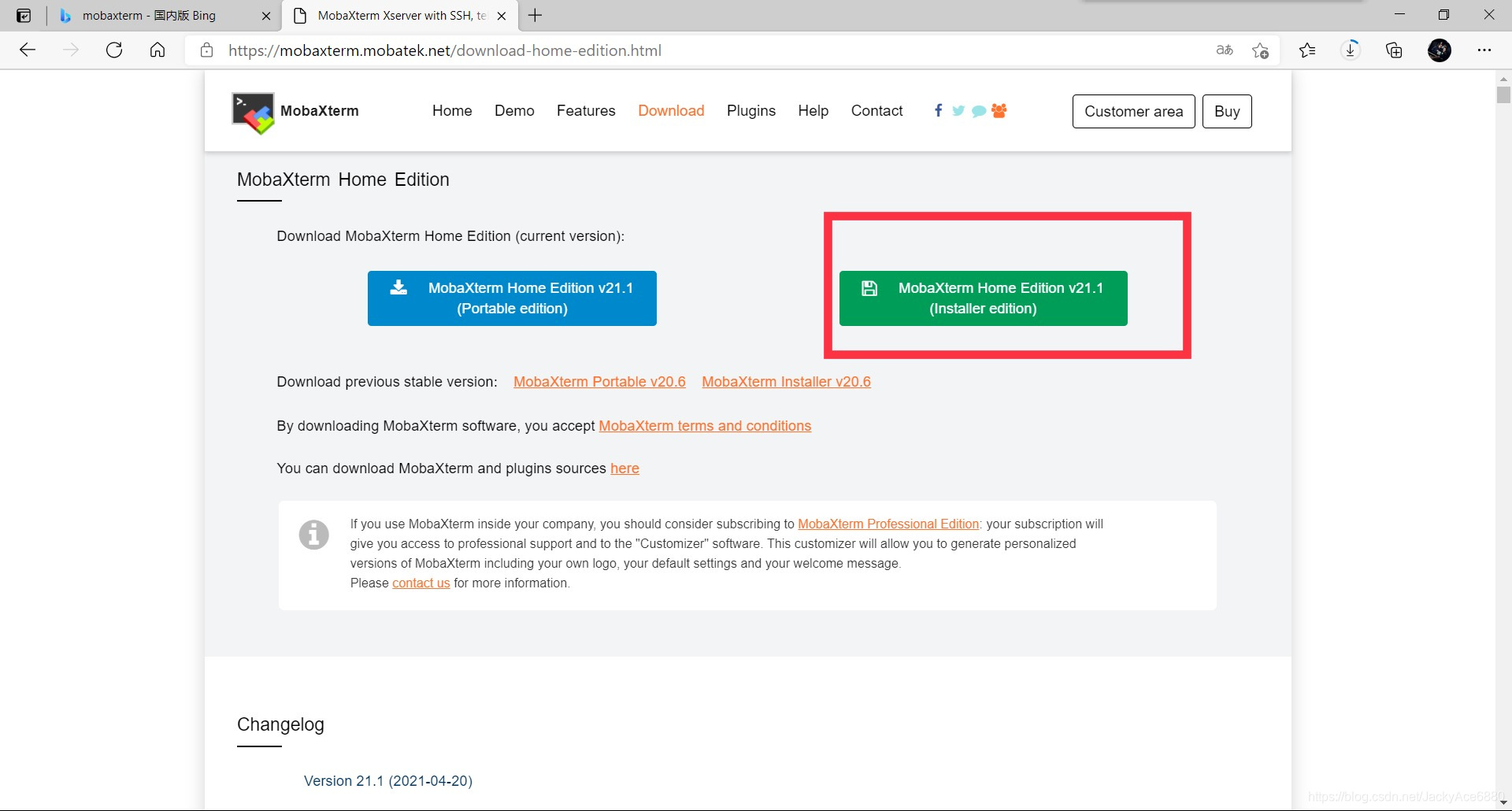Open the Collections icon
This screenshot has height=811, width=1512.
click(x=1394, y=50)
